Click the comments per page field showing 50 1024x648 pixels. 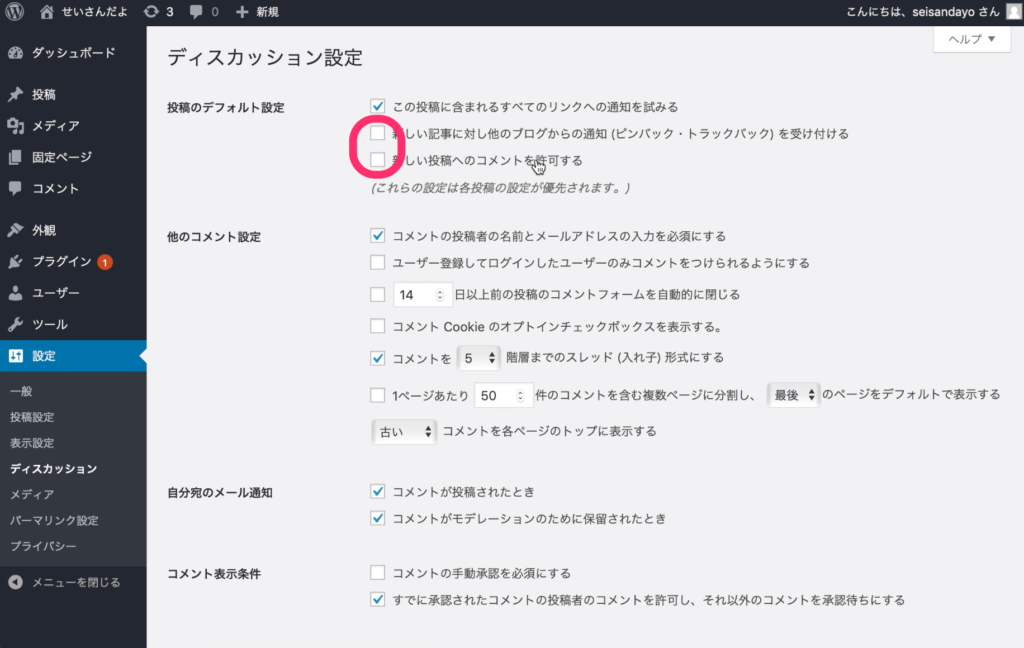pyautogui.click(x=499, y=395)
